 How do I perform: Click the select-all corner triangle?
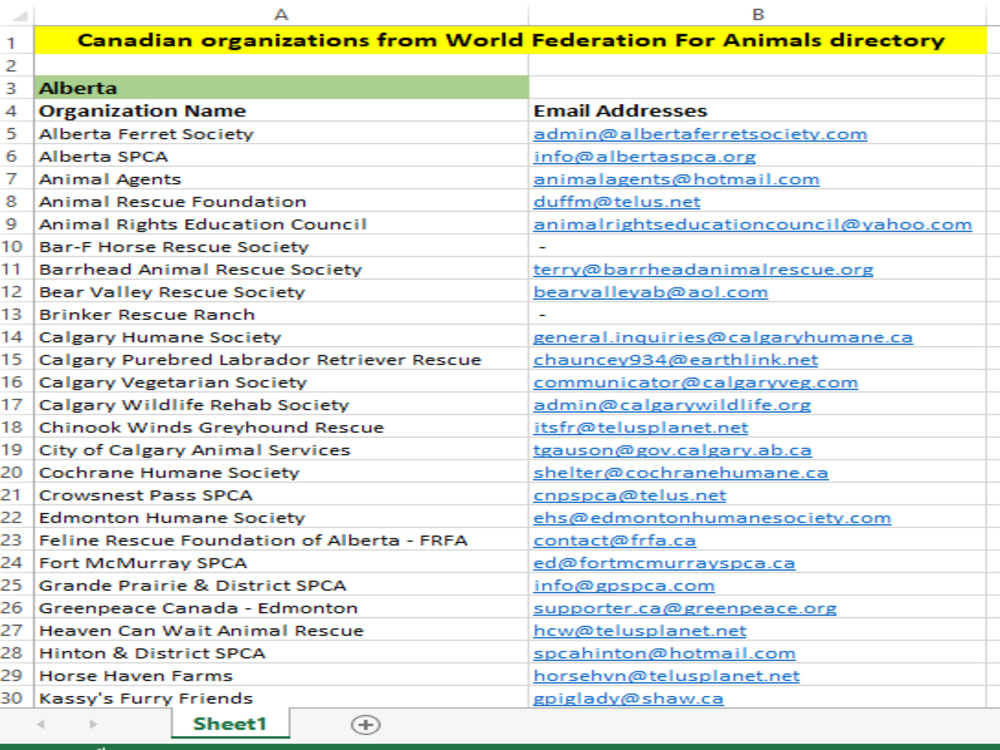point(20,15)
